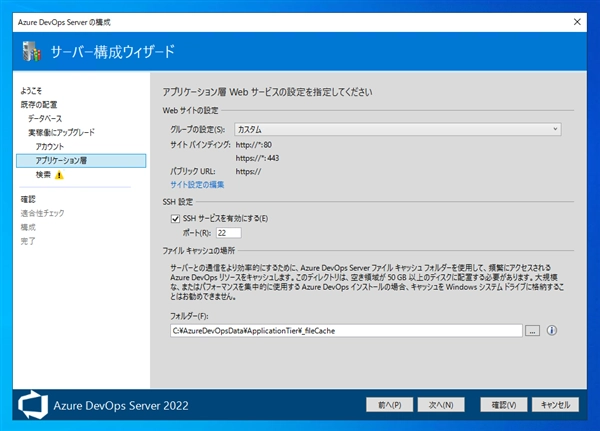Select the アプリケーション層 step
The image size is (600, 431).
click(81, 161)
